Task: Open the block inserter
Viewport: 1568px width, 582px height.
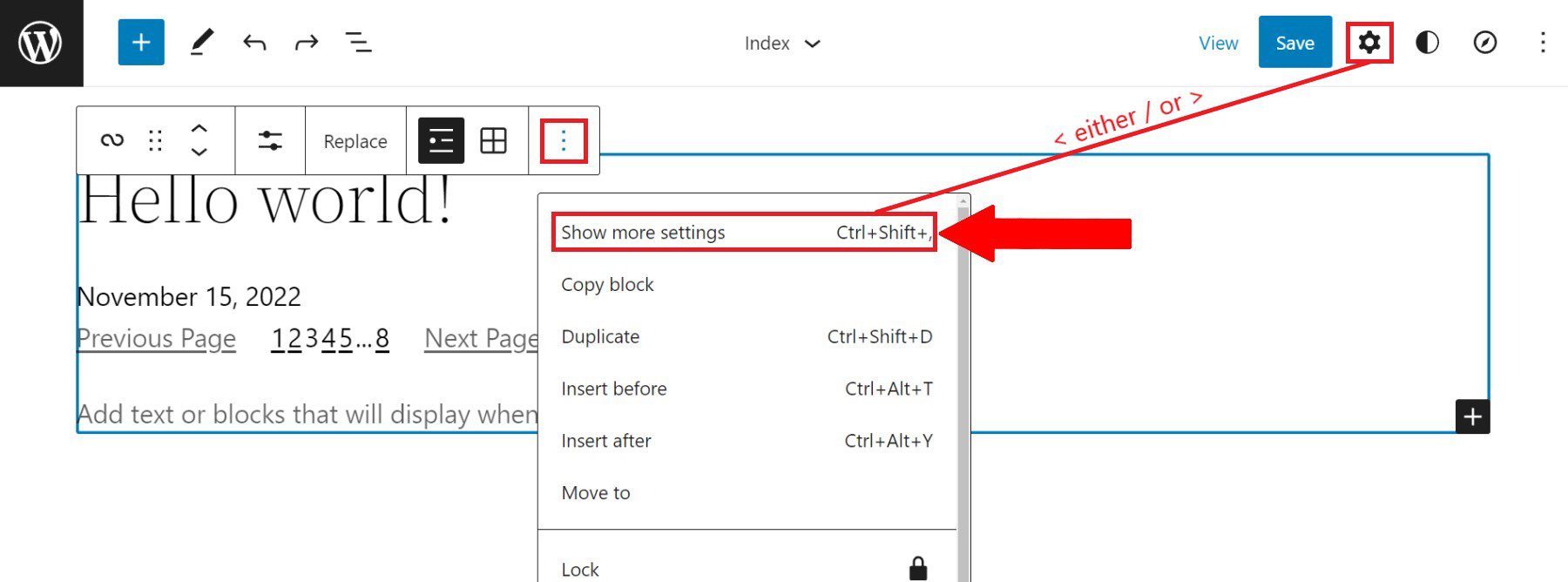Action: [140, 42]
